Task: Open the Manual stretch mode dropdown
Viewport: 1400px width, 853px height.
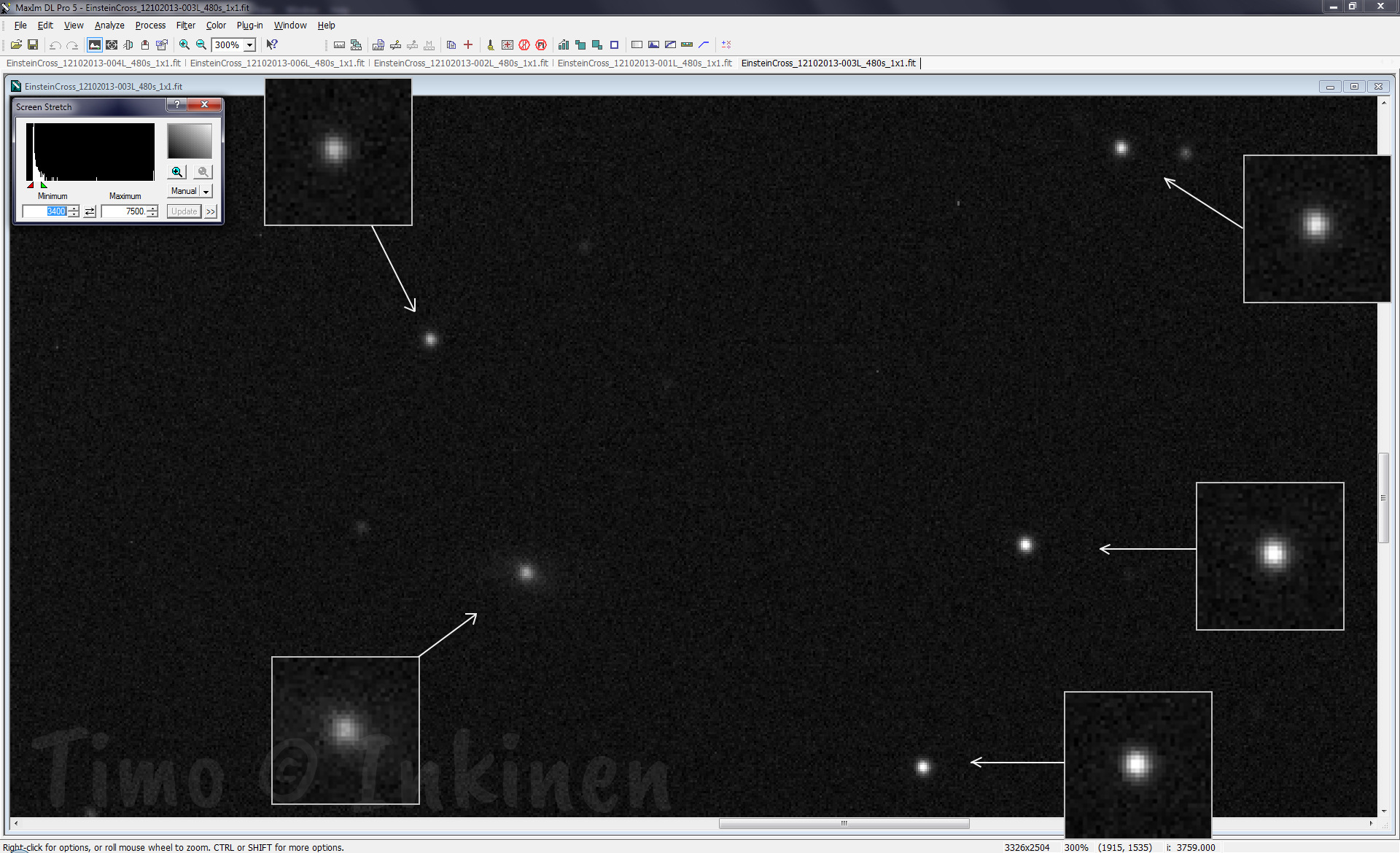Action: tap(206, 192)
